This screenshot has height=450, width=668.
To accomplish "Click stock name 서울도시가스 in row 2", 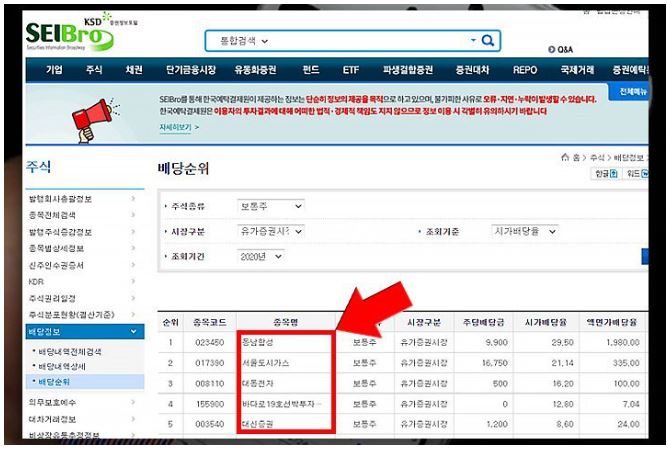I will coord(265,363).
